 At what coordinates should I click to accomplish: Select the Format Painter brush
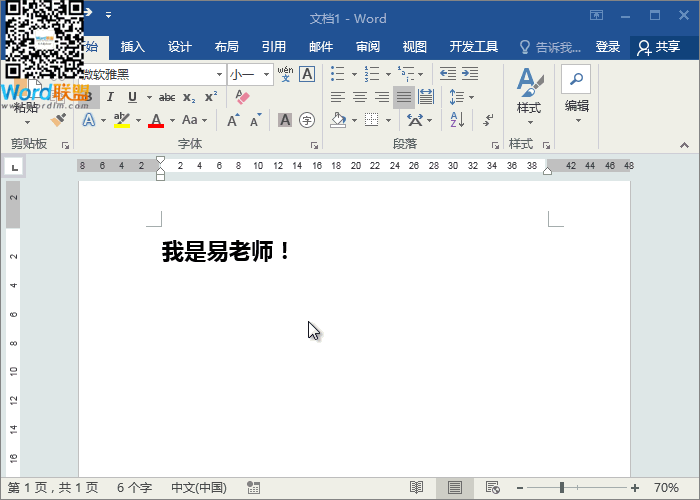pos(58,119)
